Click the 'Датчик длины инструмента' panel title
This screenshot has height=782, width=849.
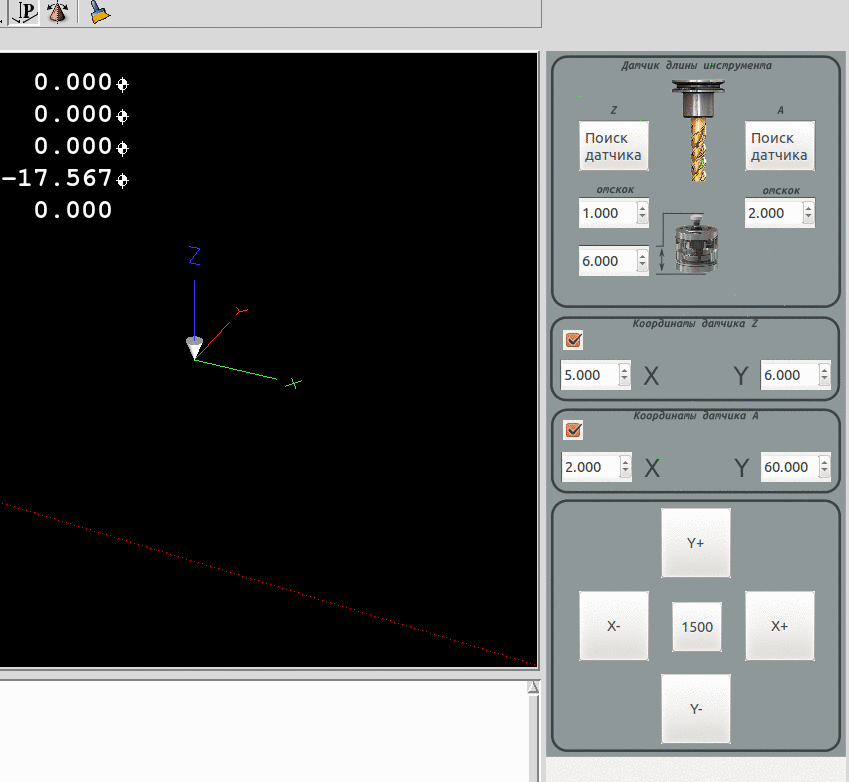696,66
